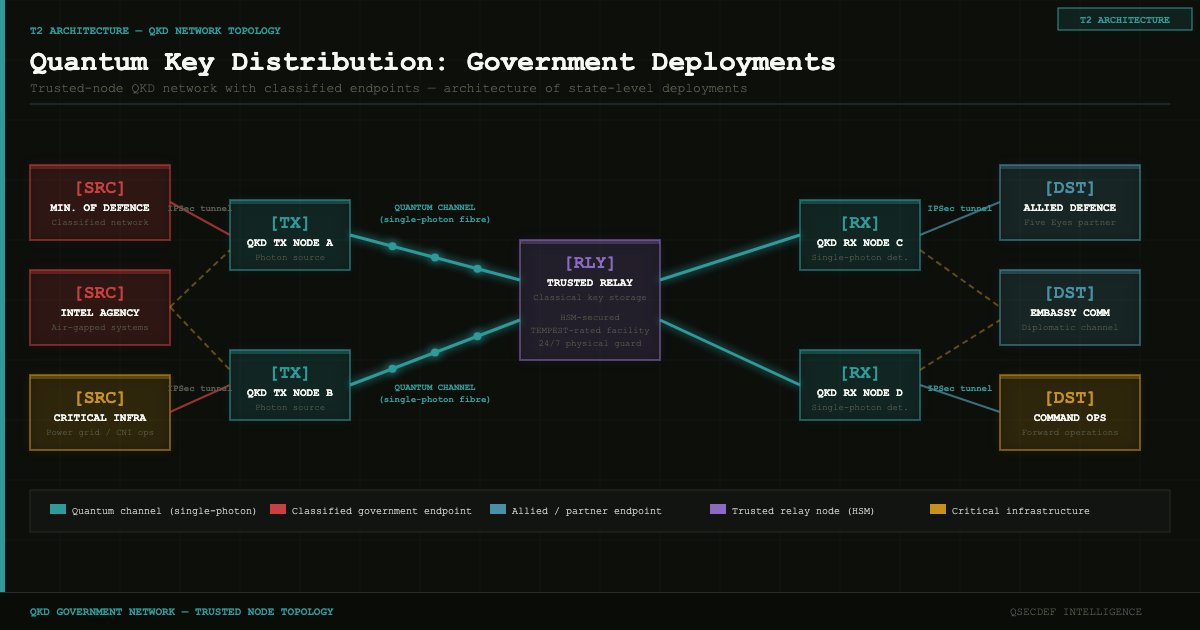Select the Trusted Relay node
Screen dimensions: 1200x630
click(590, 300)
